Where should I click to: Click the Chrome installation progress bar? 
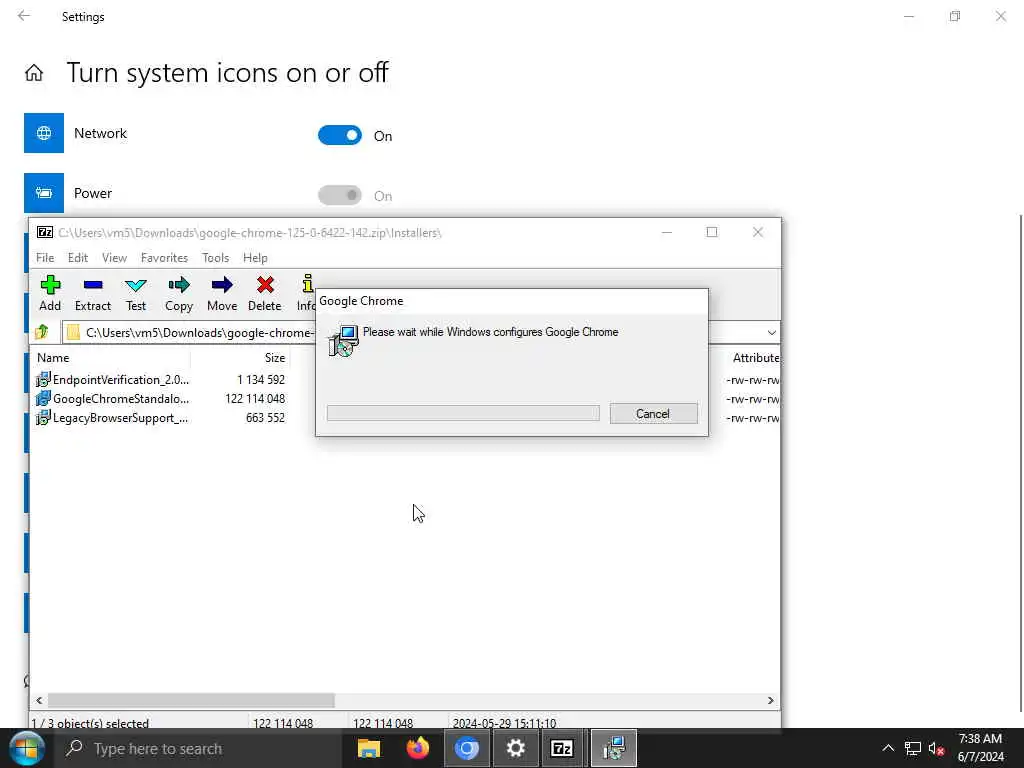click(463, 413)
